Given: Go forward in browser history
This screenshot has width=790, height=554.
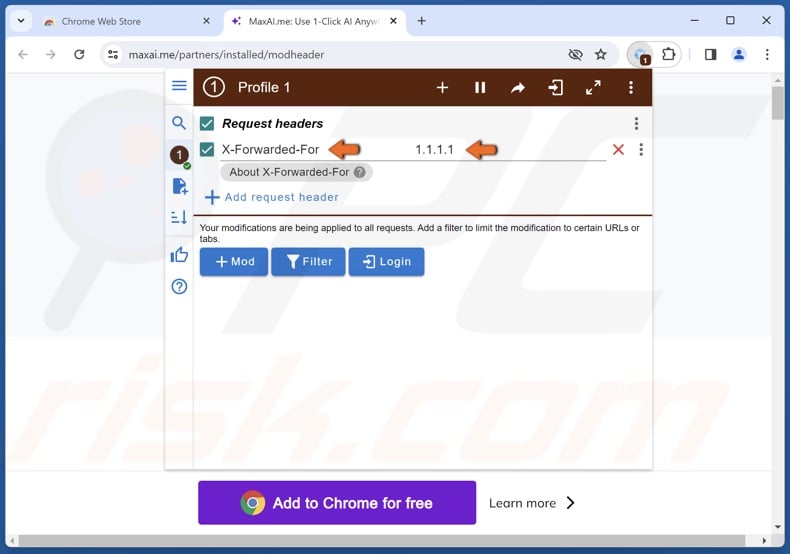Looking at the screenshot, I should pos(51,54).
